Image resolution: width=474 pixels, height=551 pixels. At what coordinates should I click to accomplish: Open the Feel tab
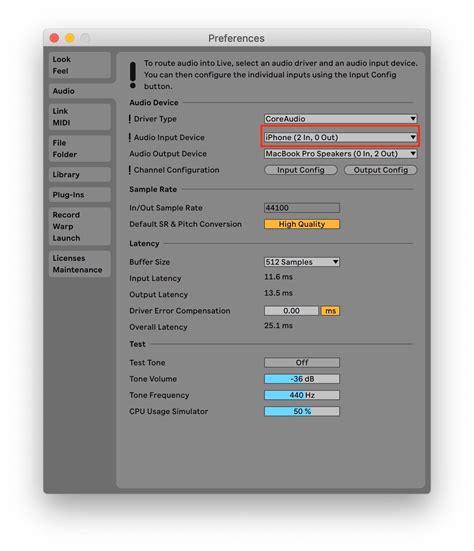pos(60,71)
